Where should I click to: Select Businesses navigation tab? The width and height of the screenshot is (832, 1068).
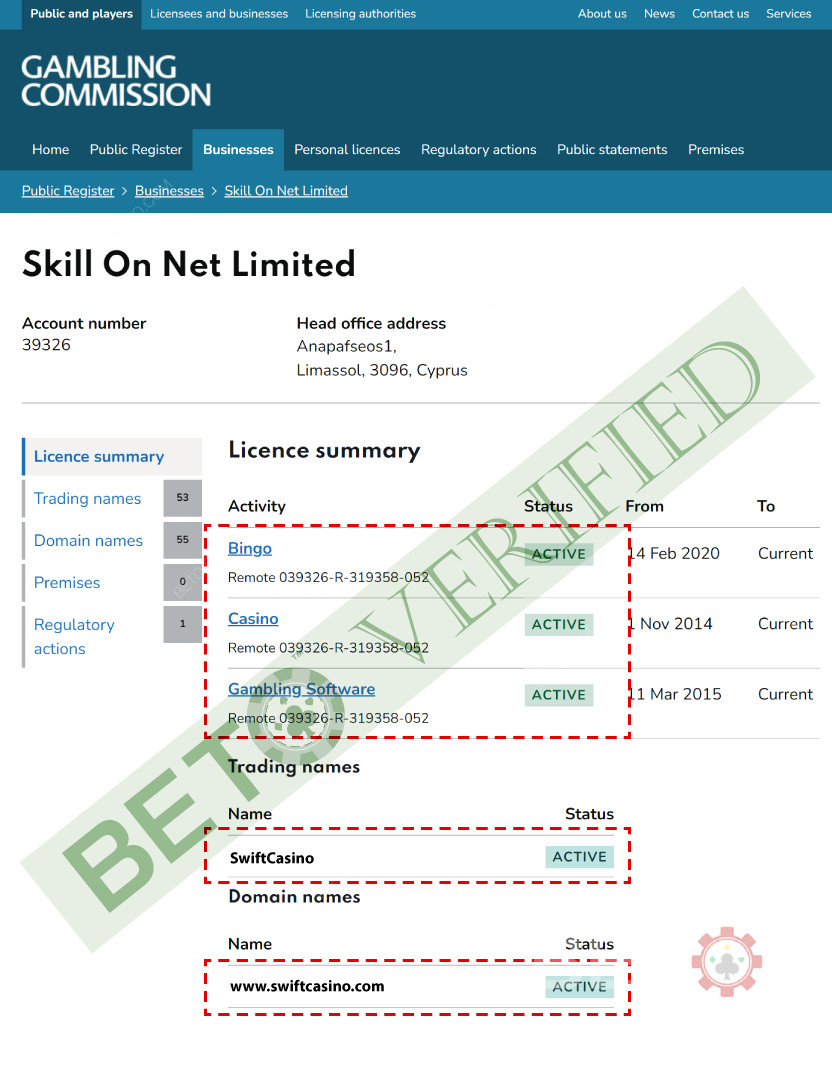[x=238, y=150]
